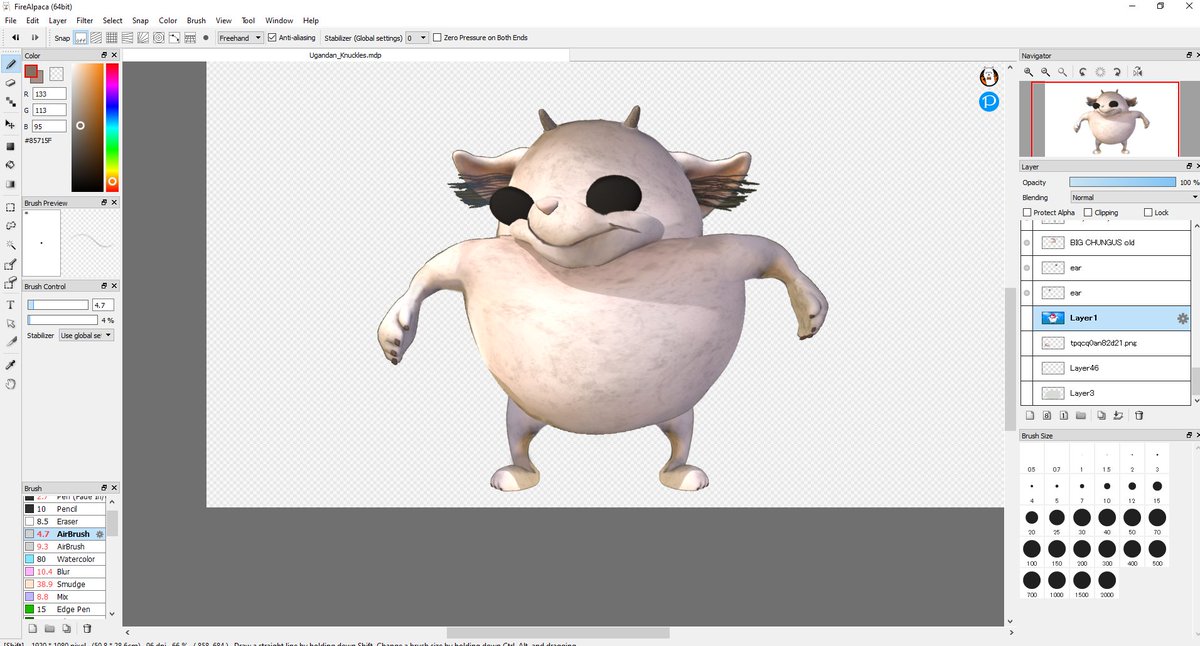
Task: Delete the brush with the trash icon in Brush panel
Action: 87,628
